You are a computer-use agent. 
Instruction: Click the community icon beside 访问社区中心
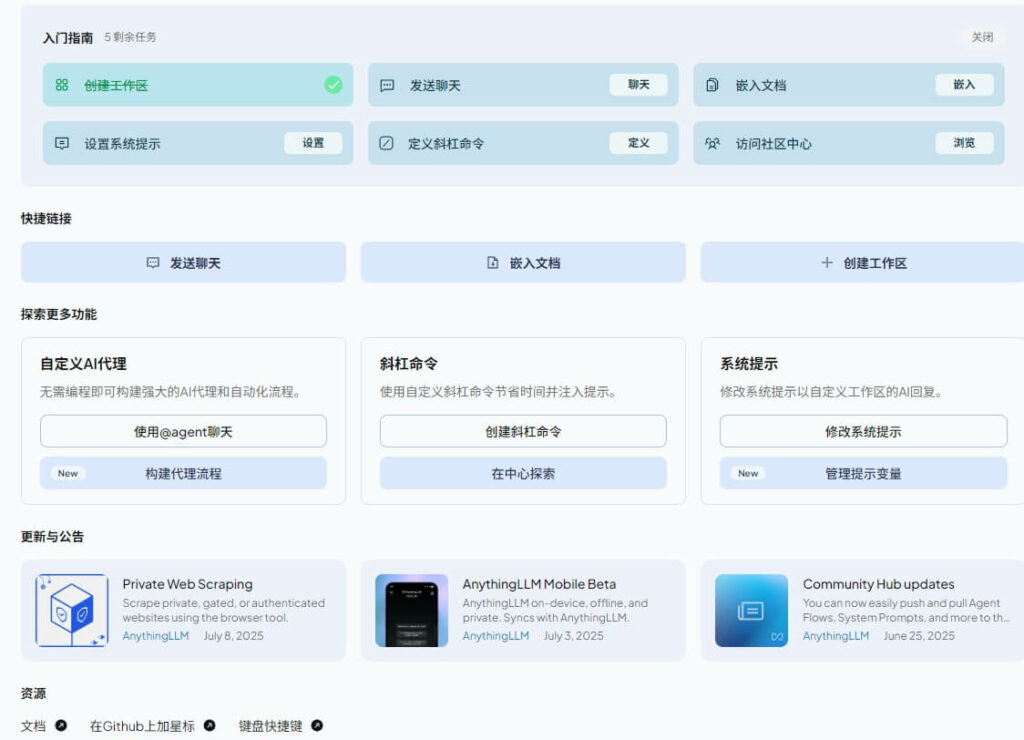click(712, 143)
